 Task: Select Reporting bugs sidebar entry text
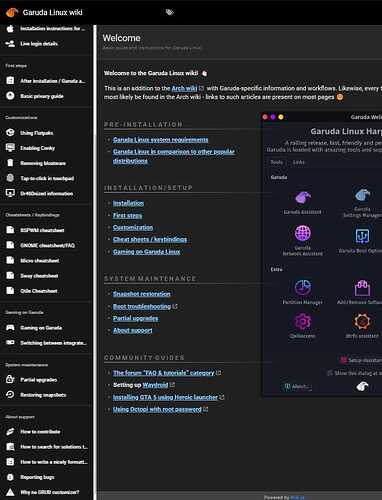pos(37,477)
